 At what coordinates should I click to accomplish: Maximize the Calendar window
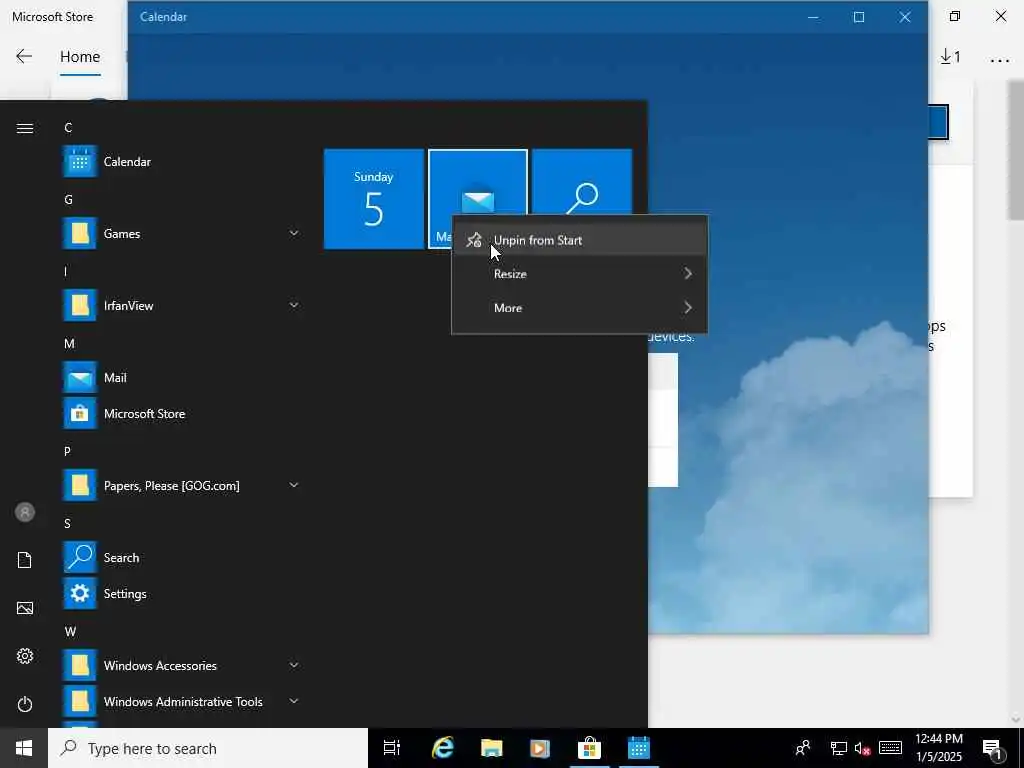click(859, 17)
